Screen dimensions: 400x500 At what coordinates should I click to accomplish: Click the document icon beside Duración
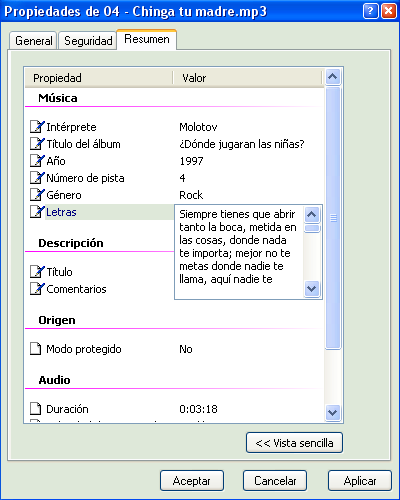36,408
